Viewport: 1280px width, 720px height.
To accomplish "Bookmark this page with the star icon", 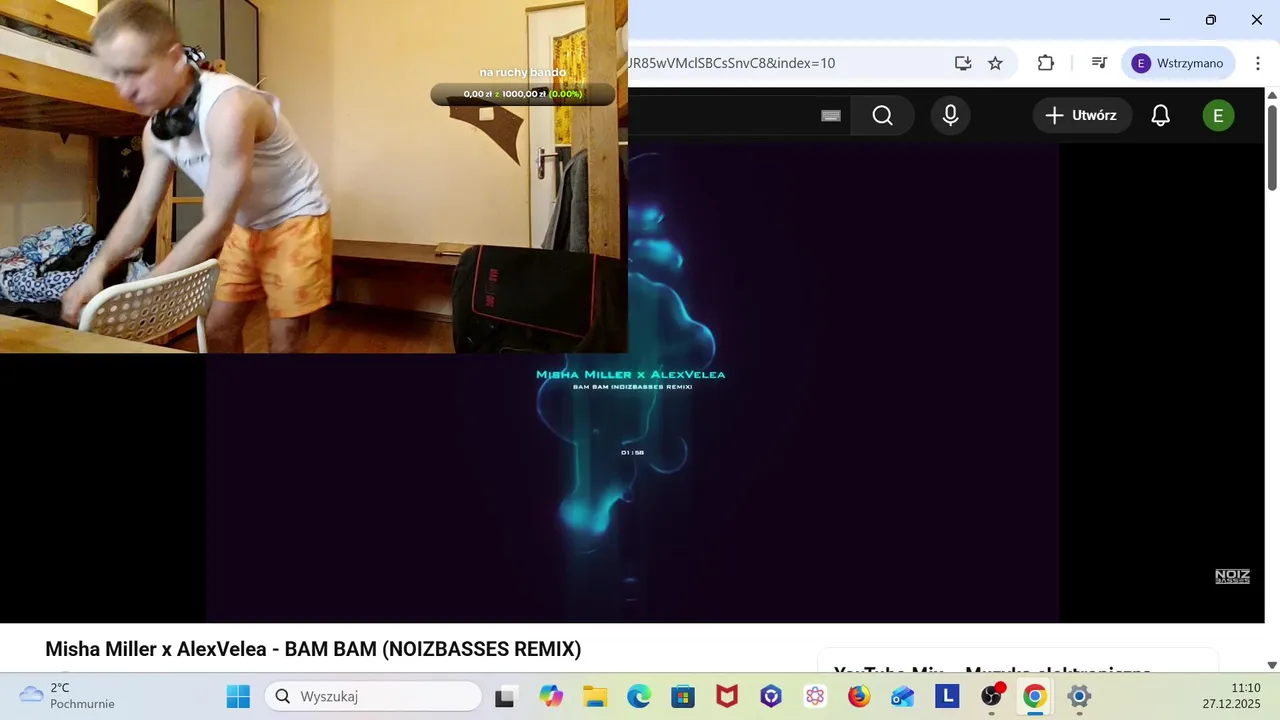I will point(995,63).
